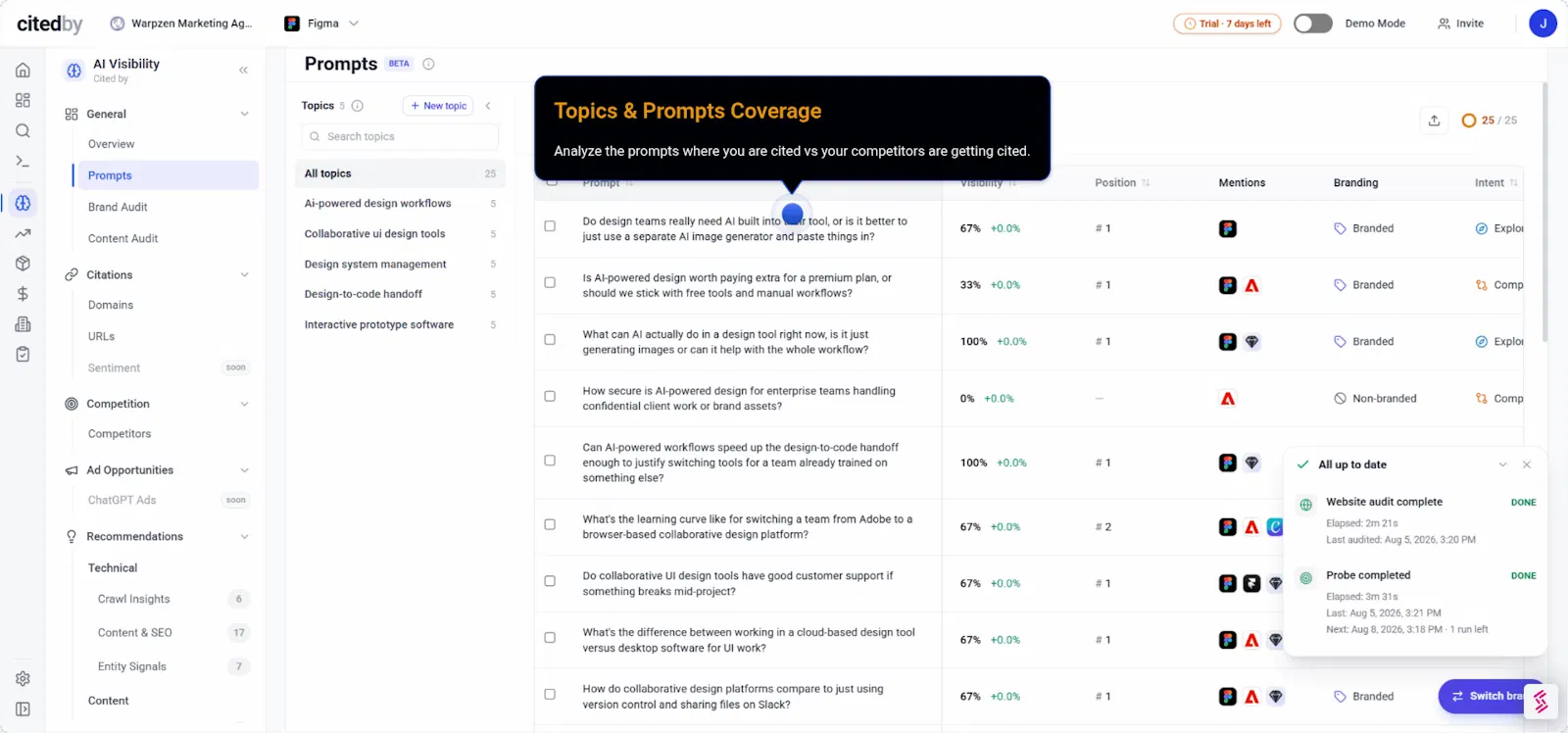Check the 'Is AI-powered design worth paying' row
The width and height of the screenshot is (1568, 733).
point(550,282)
